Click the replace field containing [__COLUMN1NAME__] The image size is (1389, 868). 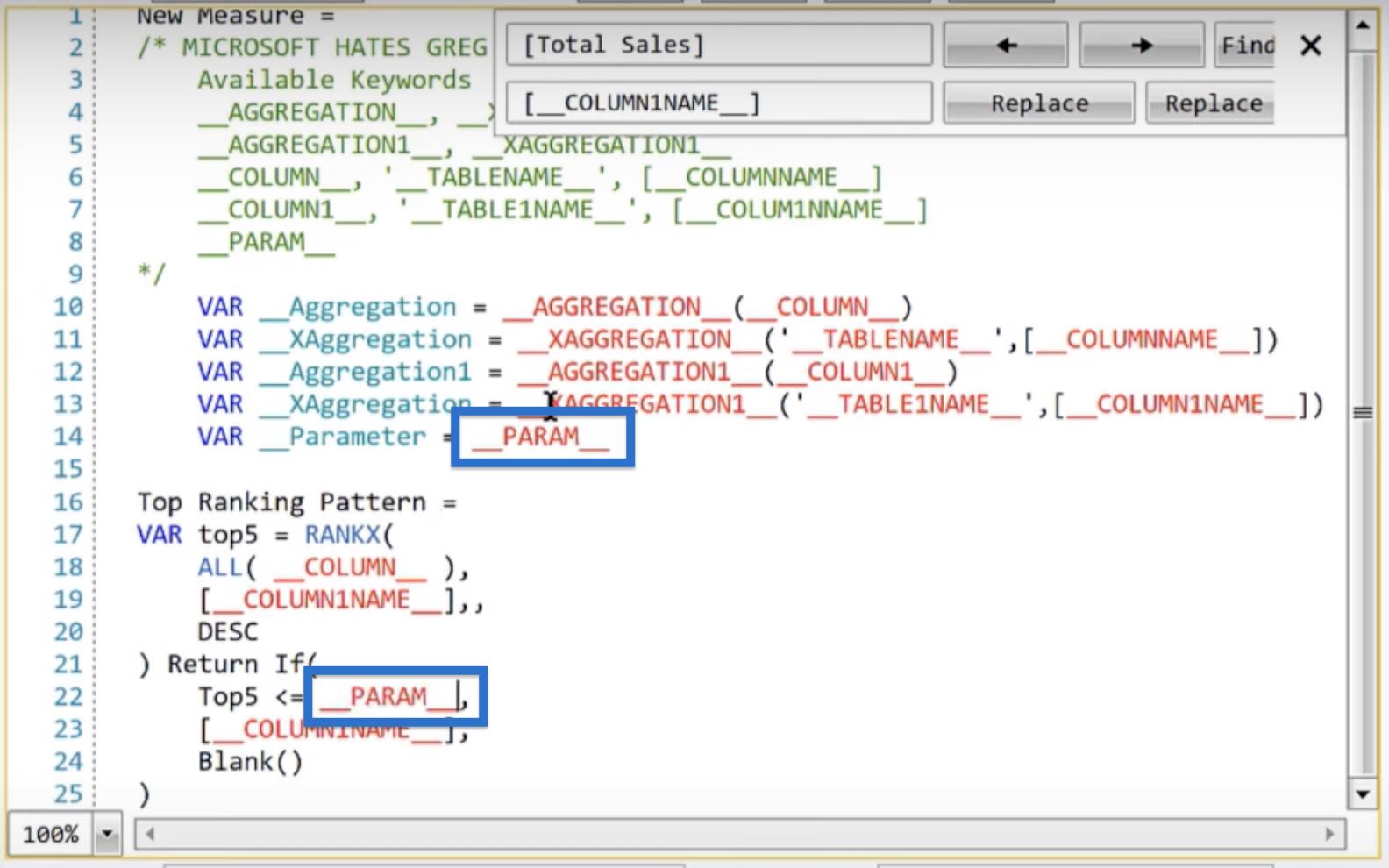point(719,103)
